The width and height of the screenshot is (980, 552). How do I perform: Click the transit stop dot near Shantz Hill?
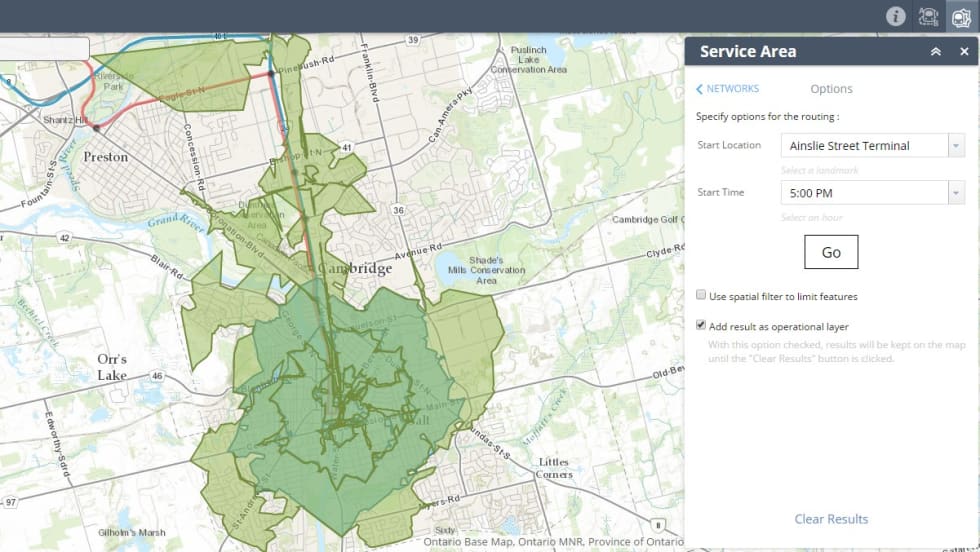tap(96, 128)
